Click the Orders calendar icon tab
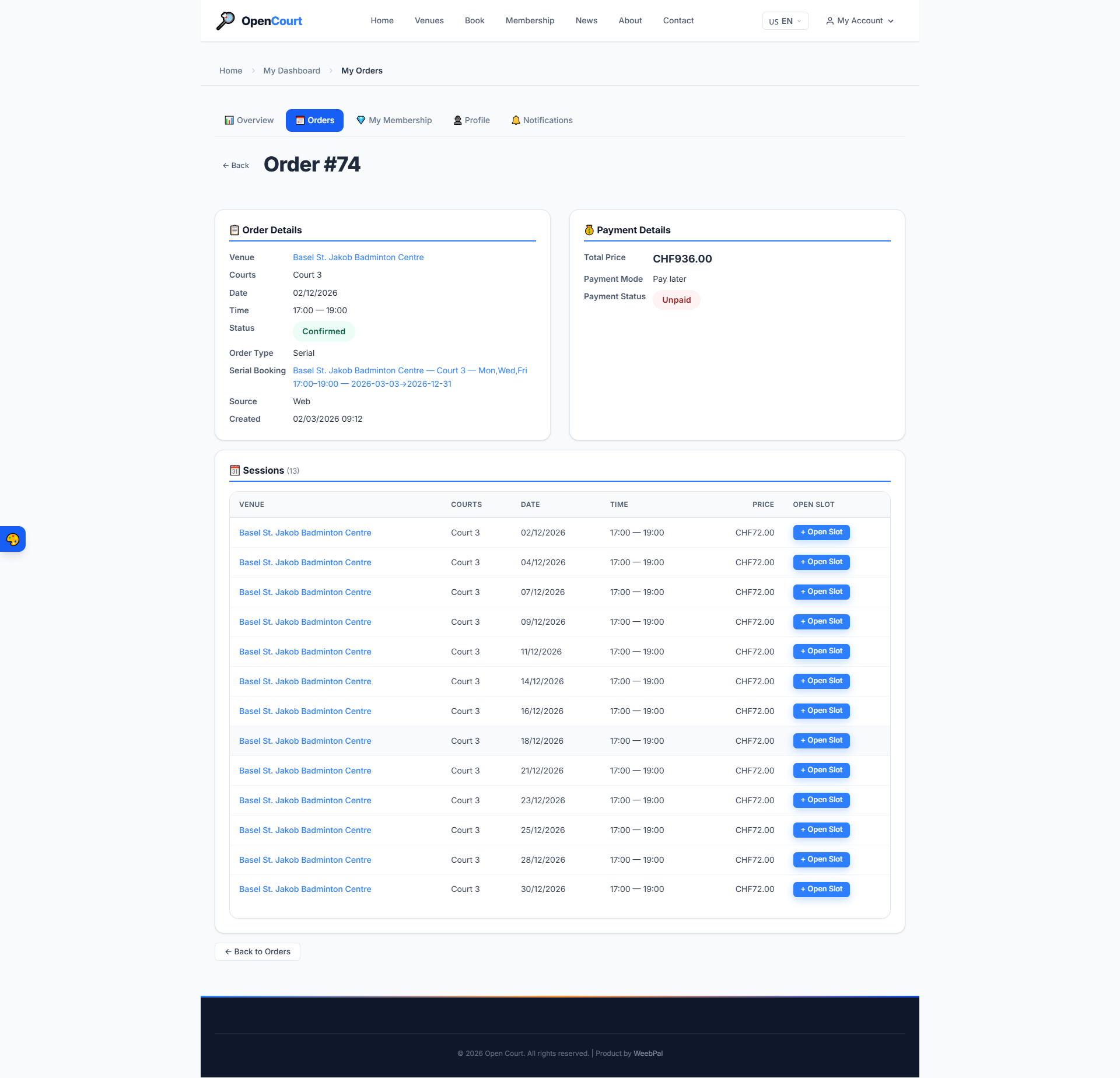The image size is (1120, 1078). pyautogui.click(x=314, y=120)
